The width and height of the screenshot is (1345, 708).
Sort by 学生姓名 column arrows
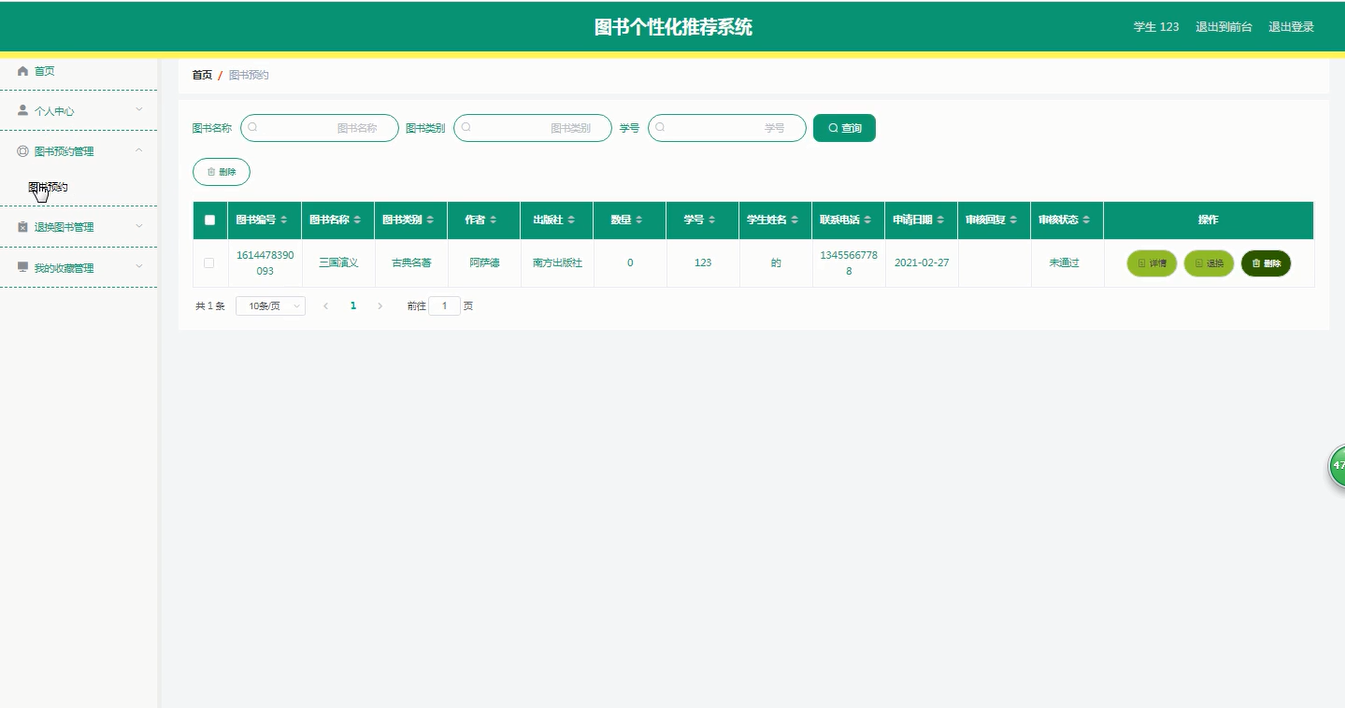(x=797, y=220)
